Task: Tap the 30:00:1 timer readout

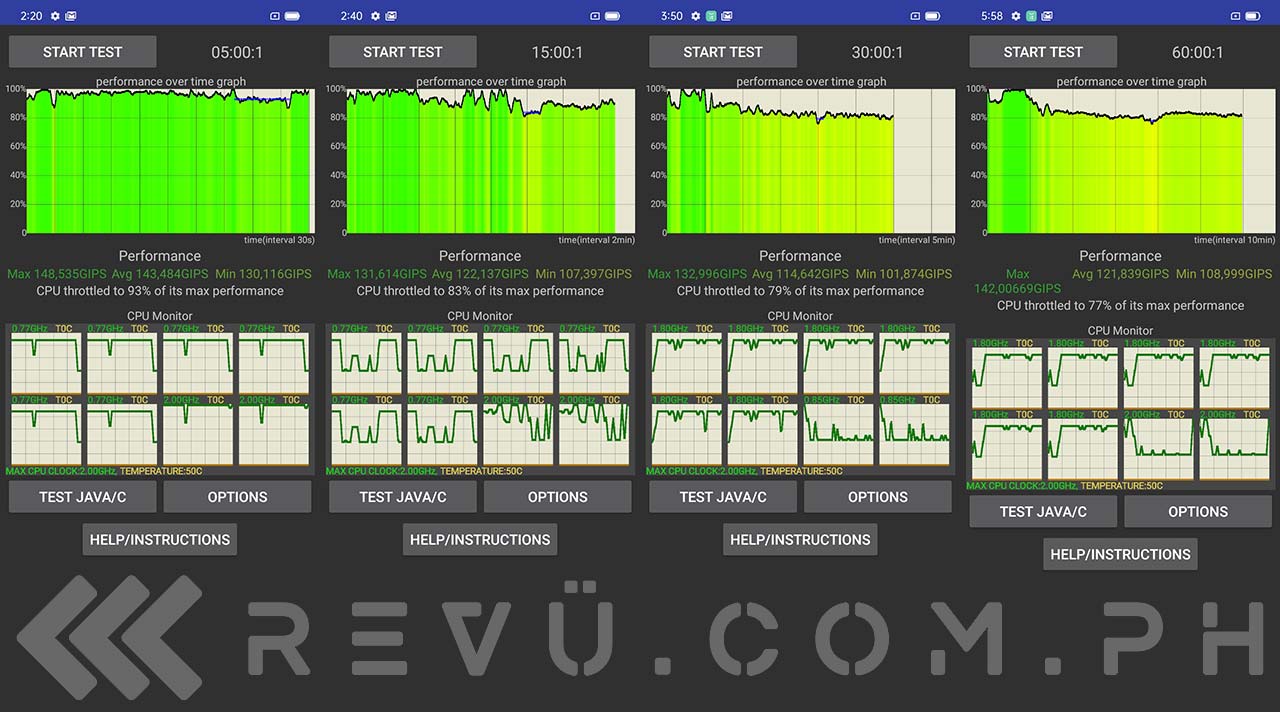Action: [x=877, y=52]
